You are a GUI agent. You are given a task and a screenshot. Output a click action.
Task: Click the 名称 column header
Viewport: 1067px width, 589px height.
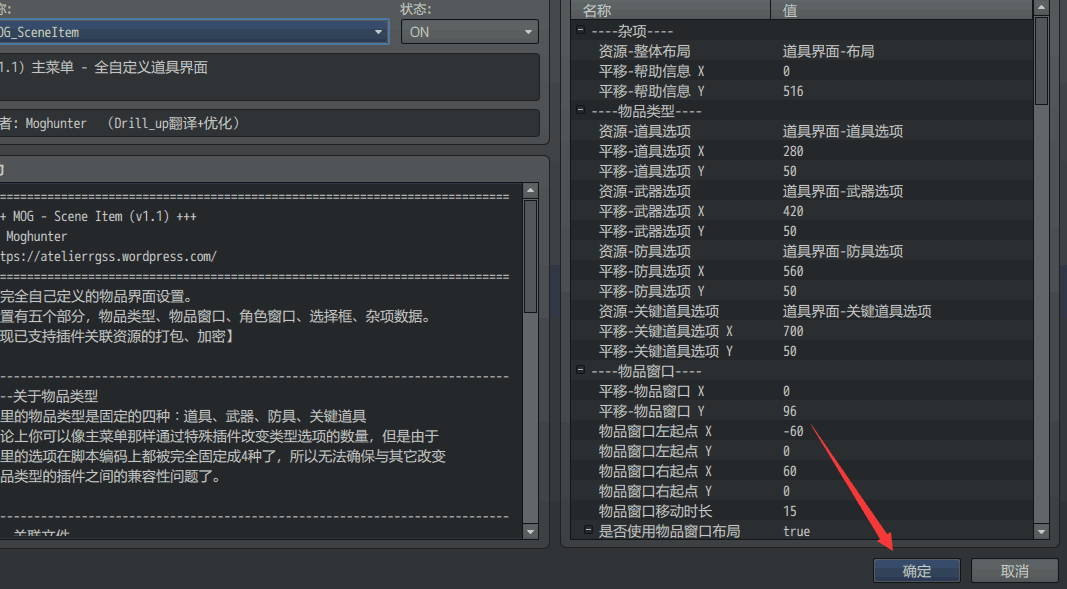point(672,9)
